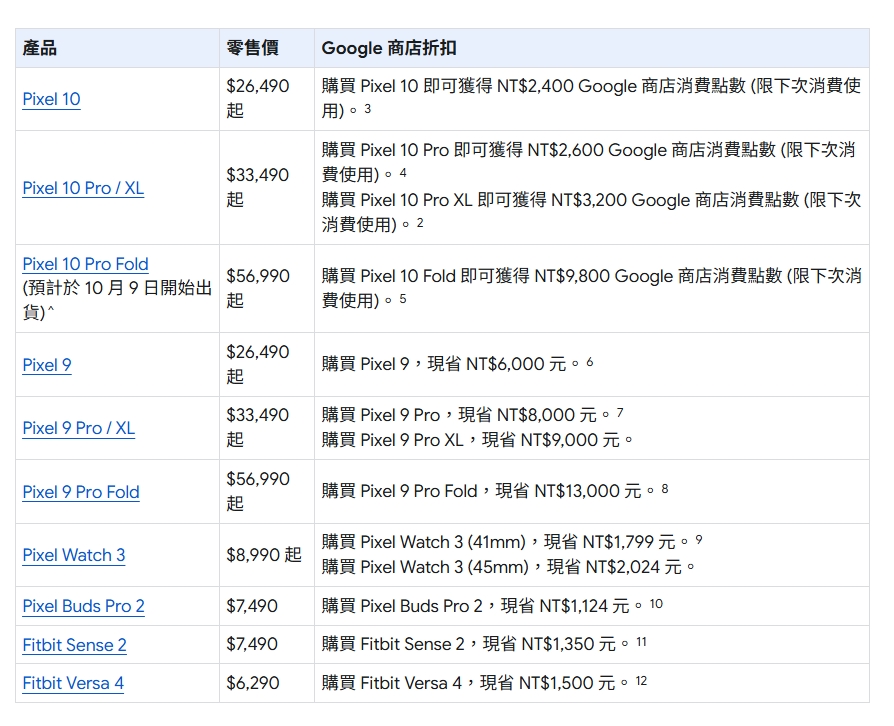Open the Pixel 10 product link
Viewport: 894px width, 726px height.
[x=51, y=99]
